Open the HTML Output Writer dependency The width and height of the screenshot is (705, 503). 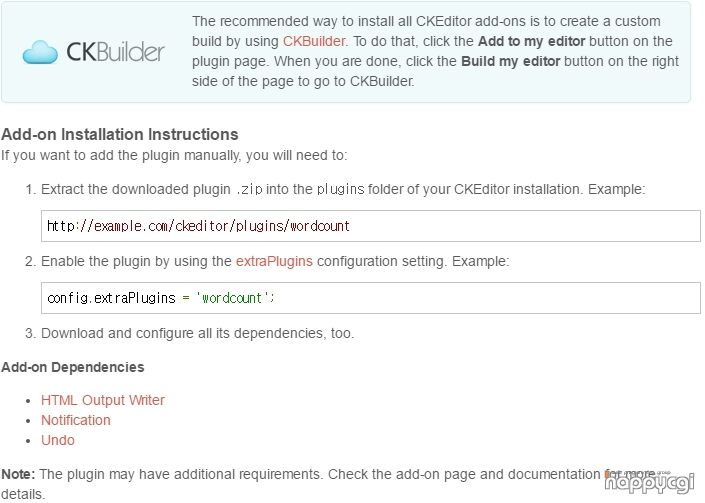pyautogui.click(x=103, y=400)
